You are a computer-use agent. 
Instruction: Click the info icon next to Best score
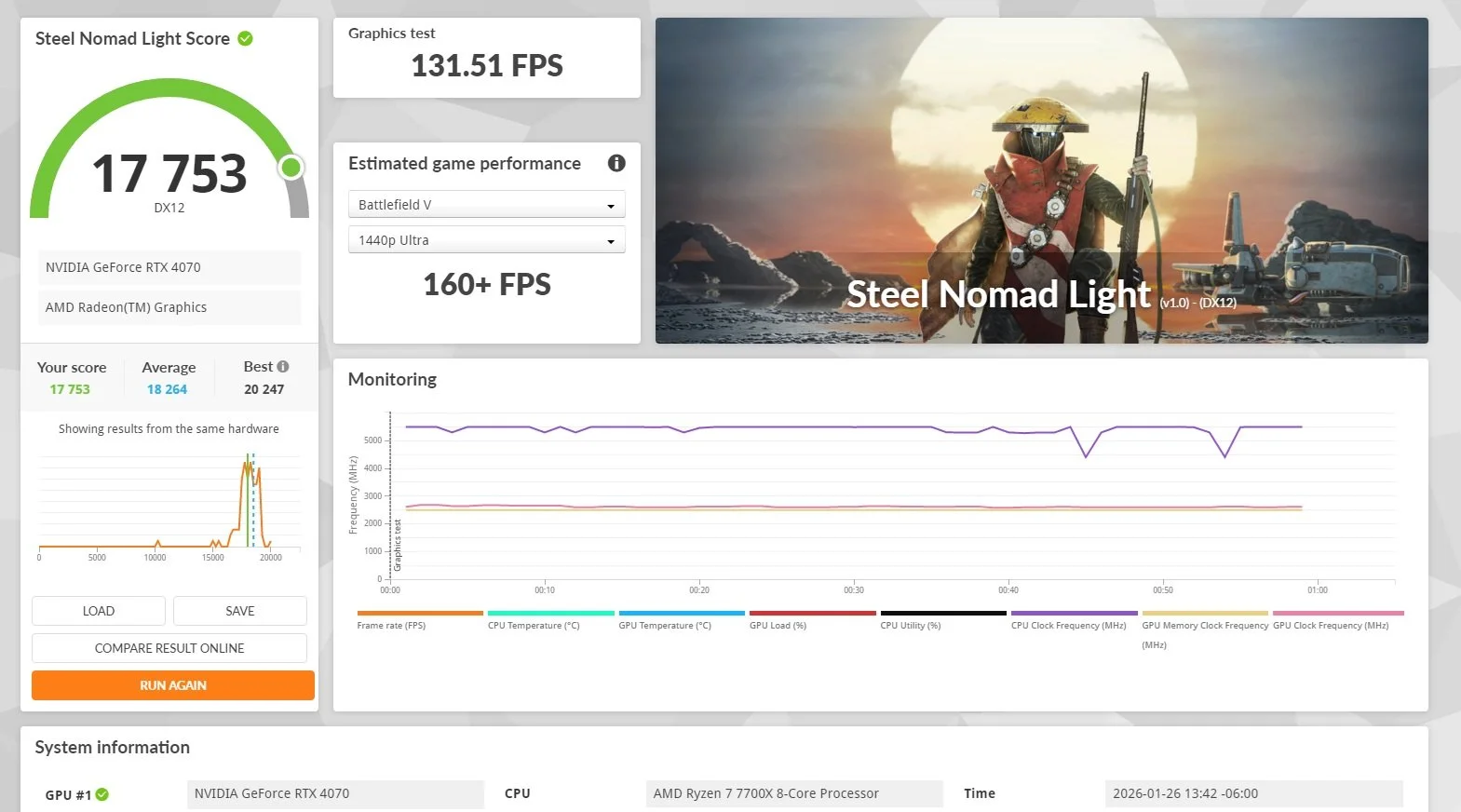click(283, 367)
